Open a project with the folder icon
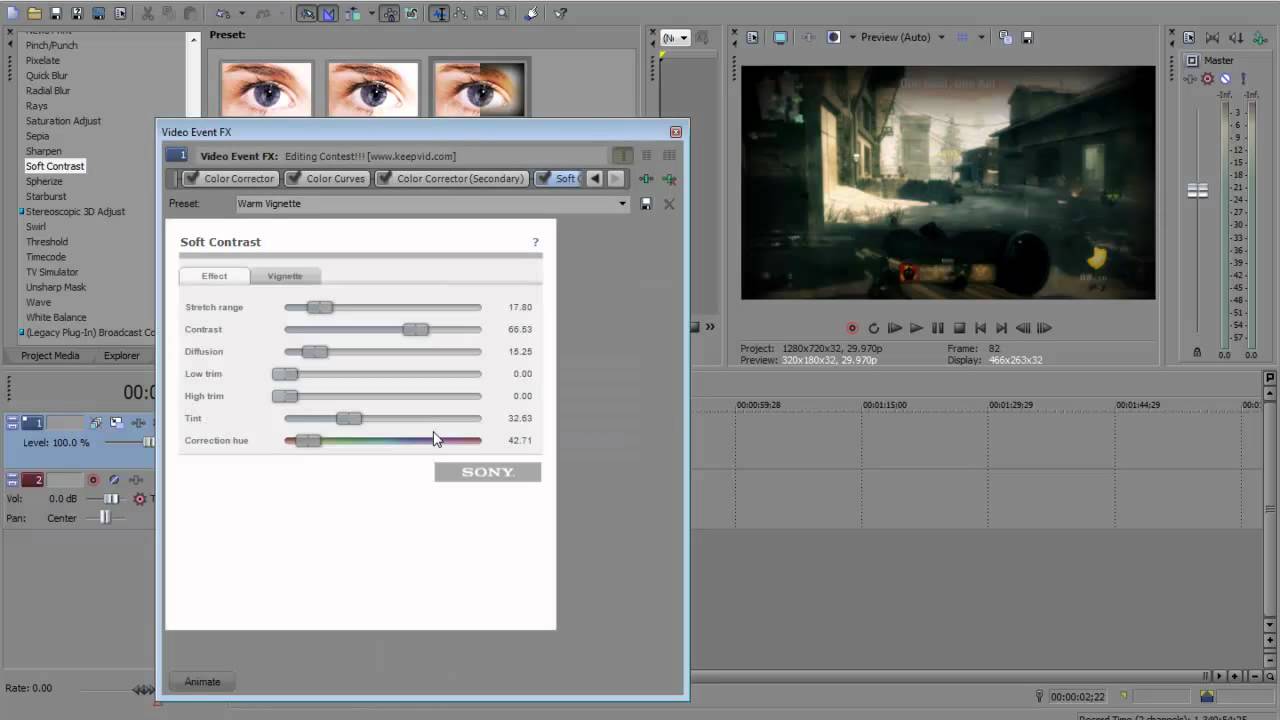The width and height of the screenshot is (1280, 720). pos(35,14)
